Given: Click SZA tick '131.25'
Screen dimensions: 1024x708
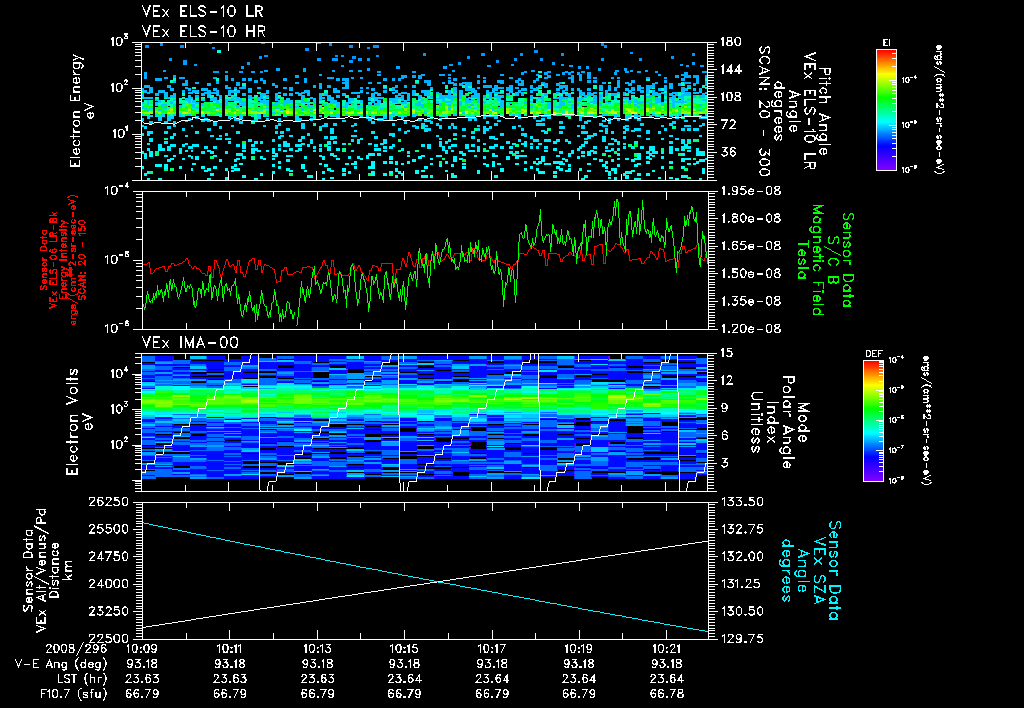Looking at the screenshot, I should pyautogui.click(x=742, y=584).
